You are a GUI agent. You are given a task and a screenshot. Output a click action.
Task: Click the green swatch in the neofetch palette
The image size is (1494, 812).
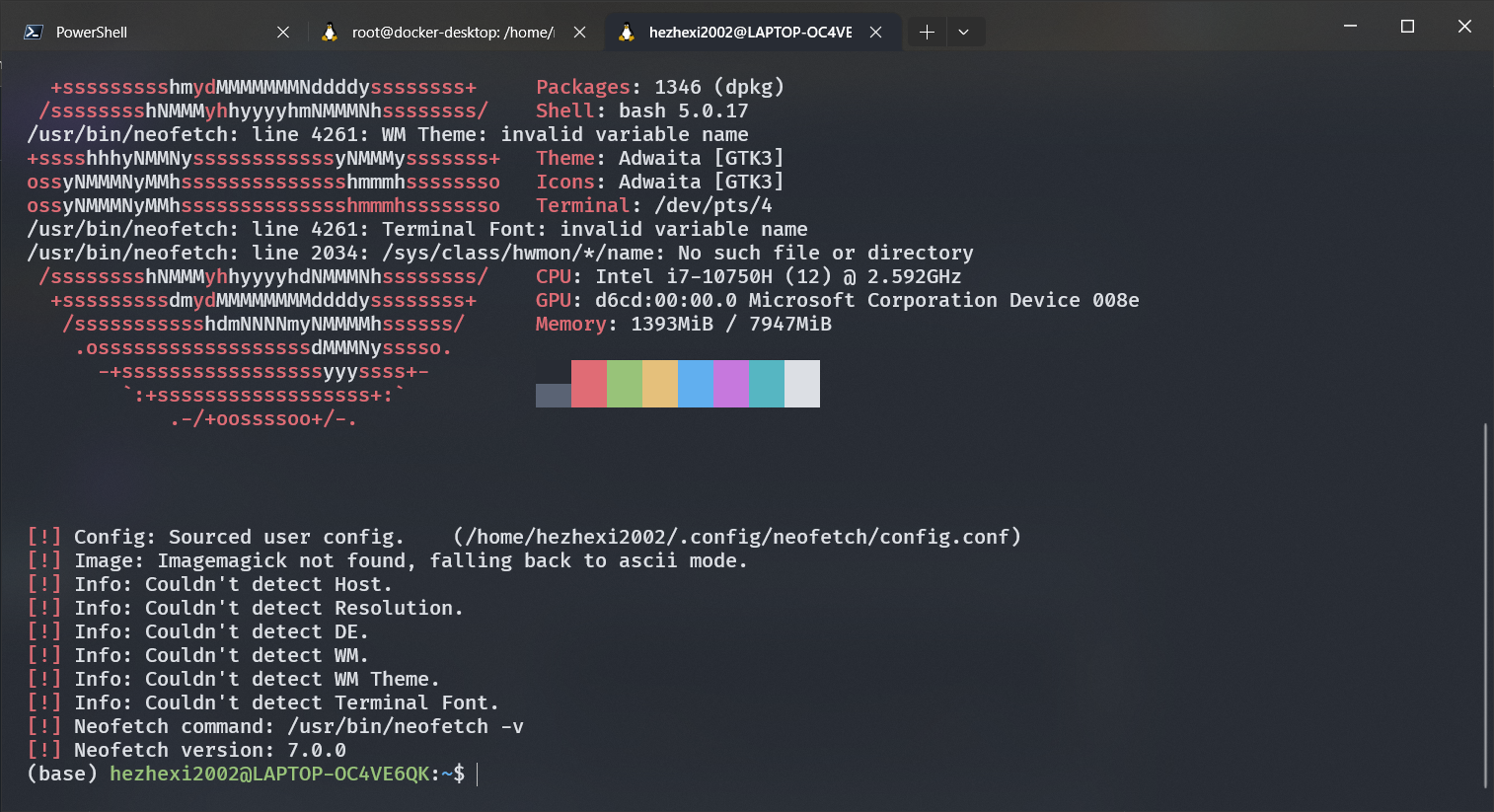(624, 384)
